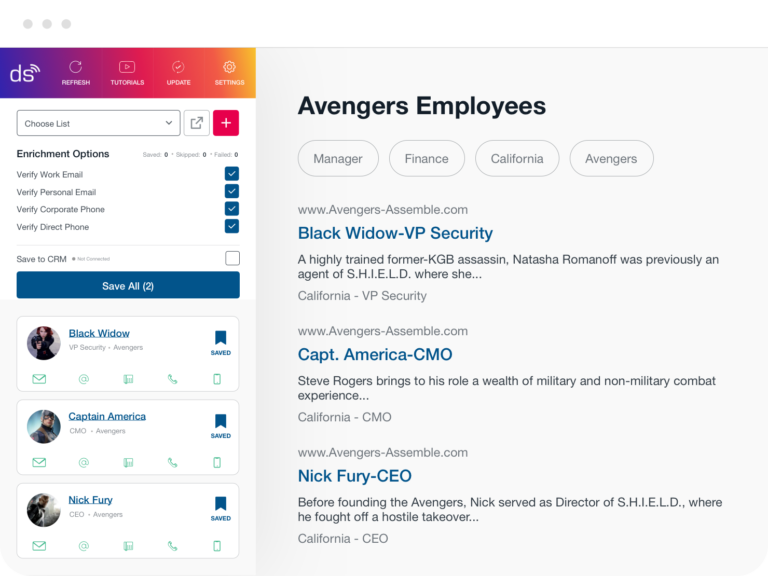
Task: Click the URL above Capt. America-CMO
Action: pos(383,331)
